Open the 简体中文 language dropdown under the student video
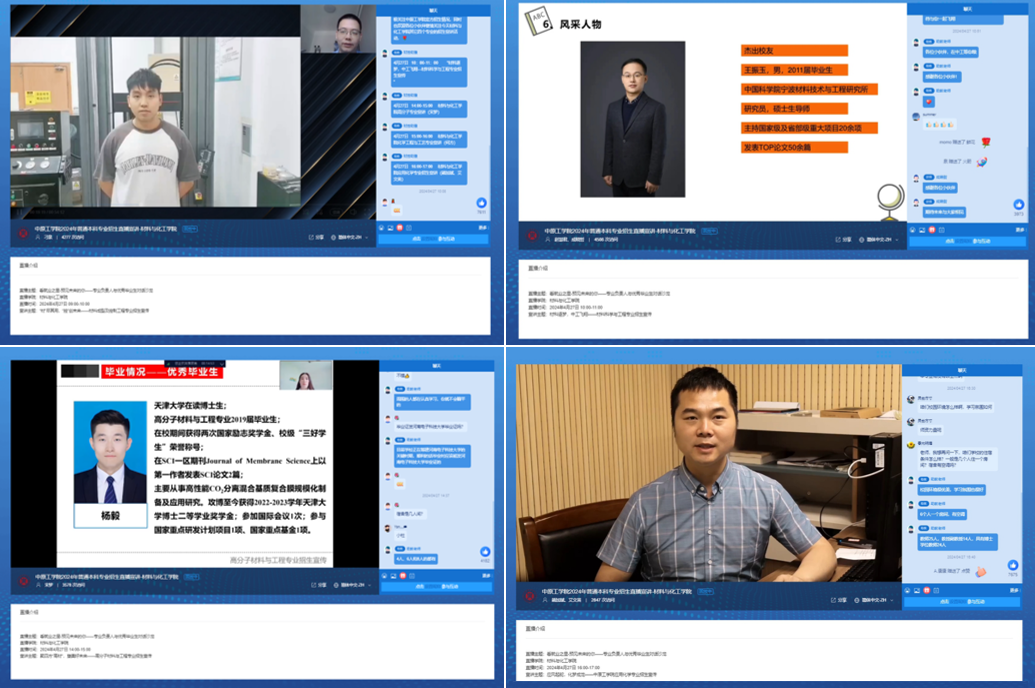The height and width of the screenshot is (688, 1035). click(355, 238)
